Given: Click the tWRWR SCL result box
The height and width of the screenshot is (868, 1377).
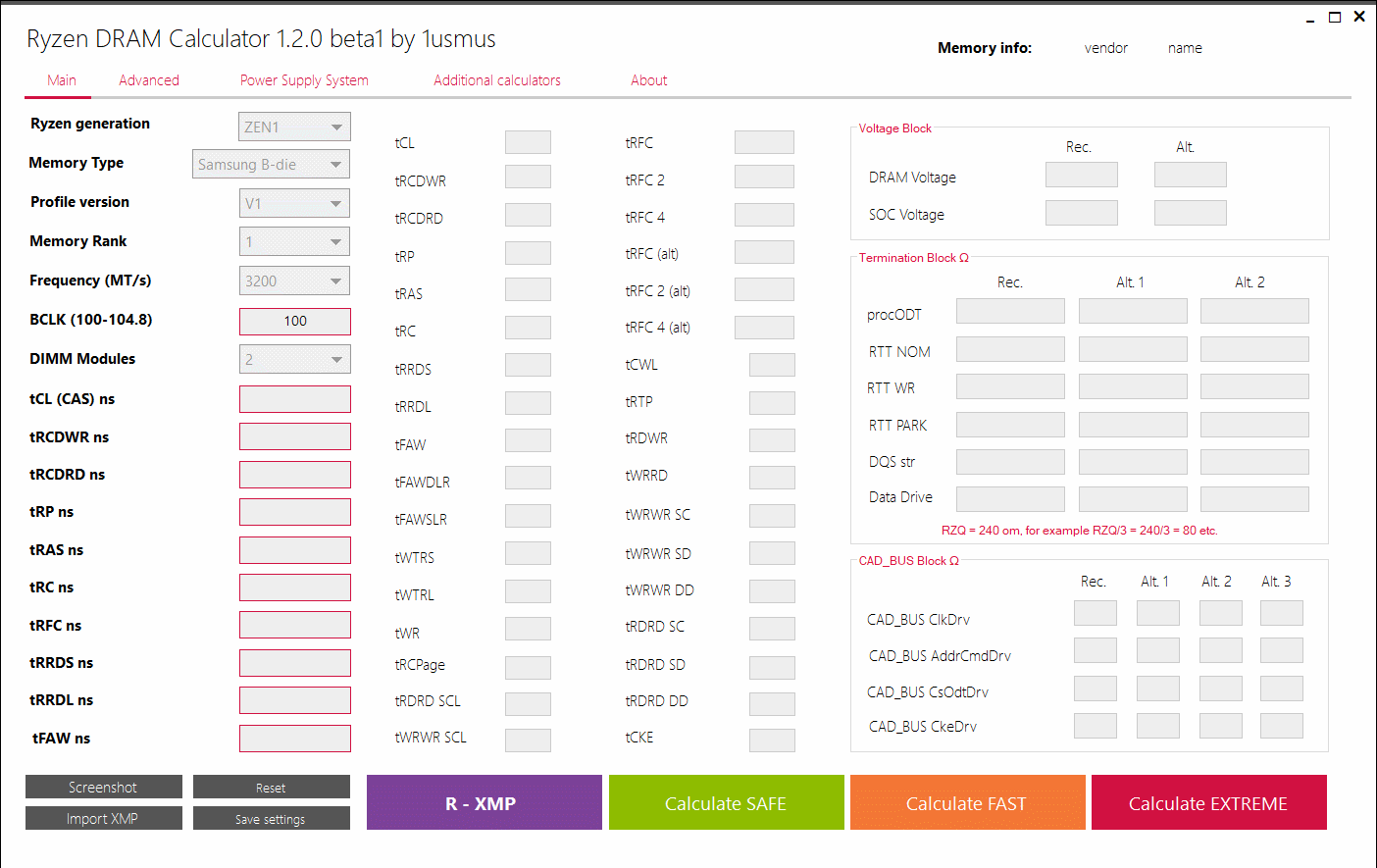Looking at the screenshot, I should (x=528, y=740).
